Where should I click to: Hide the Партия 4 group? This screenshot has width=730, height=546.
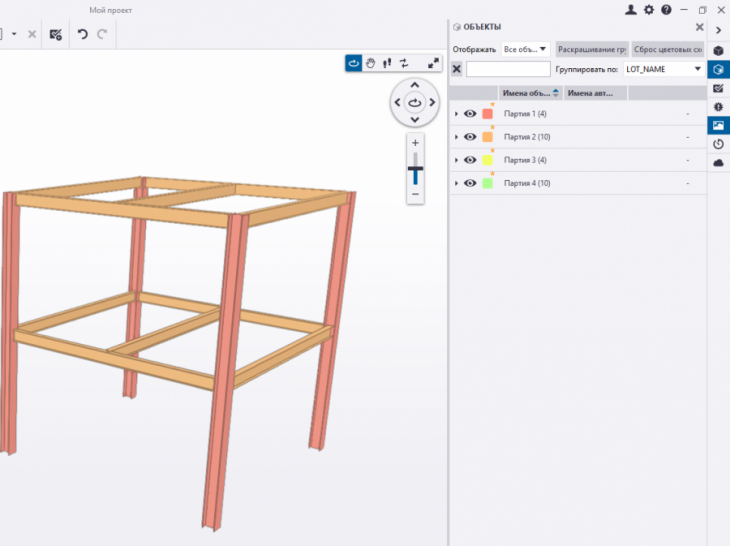tap(470, 183)
